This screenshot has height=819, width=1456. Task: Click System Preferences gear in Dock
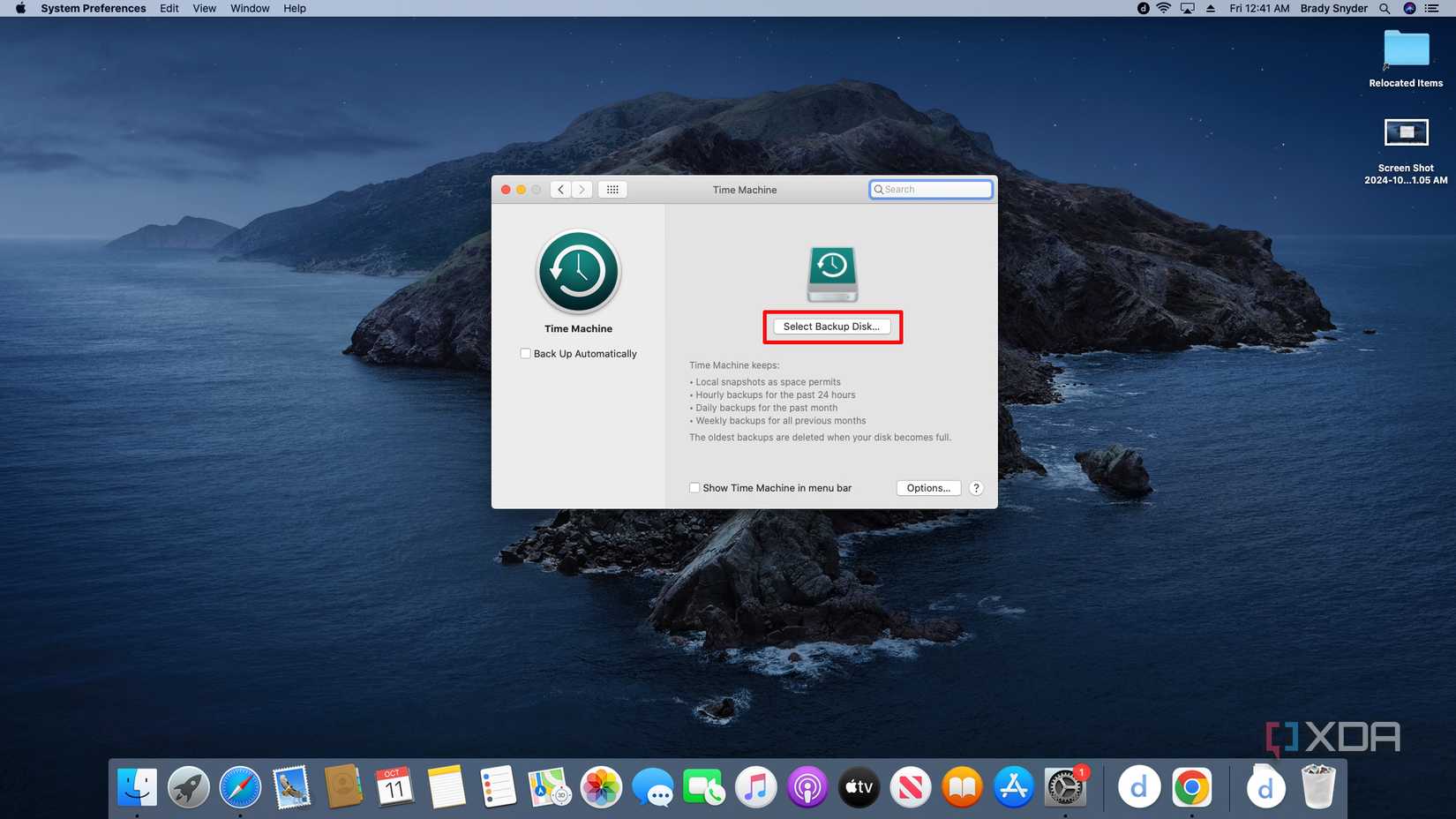point(1065,787)
